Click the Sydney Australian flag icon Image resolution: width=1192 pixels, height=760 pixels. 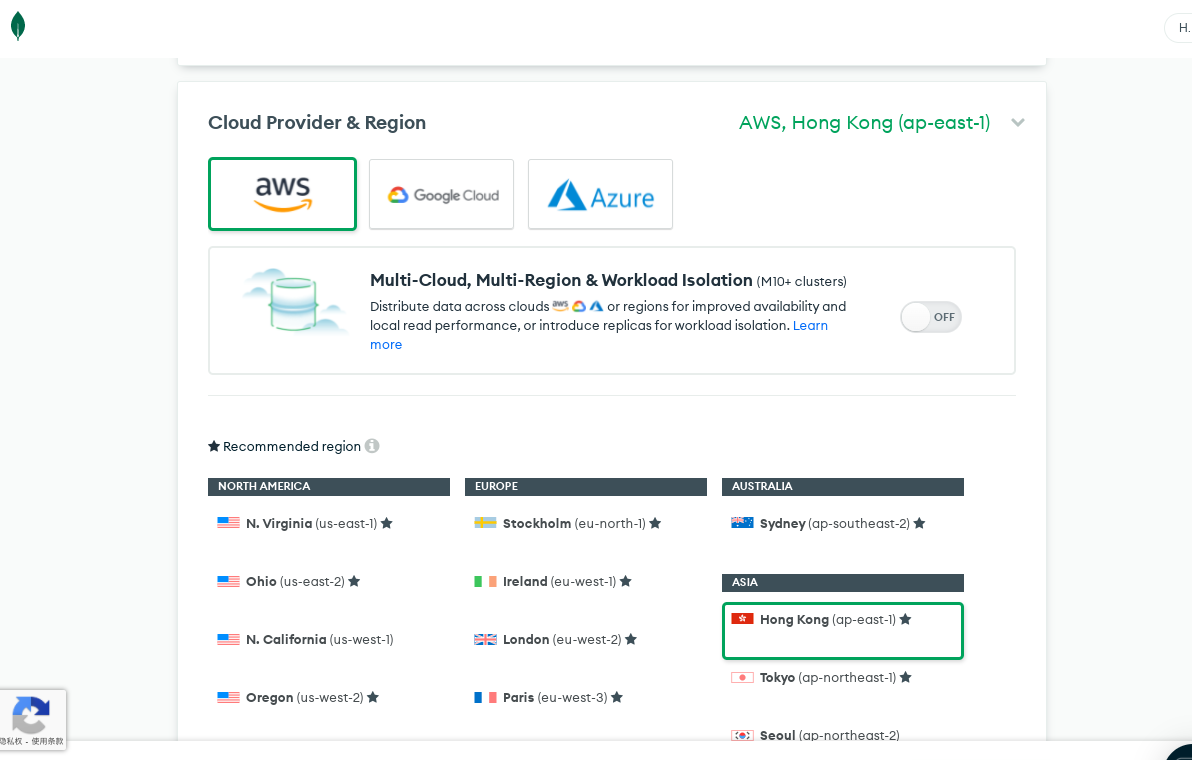coord(742,523)
